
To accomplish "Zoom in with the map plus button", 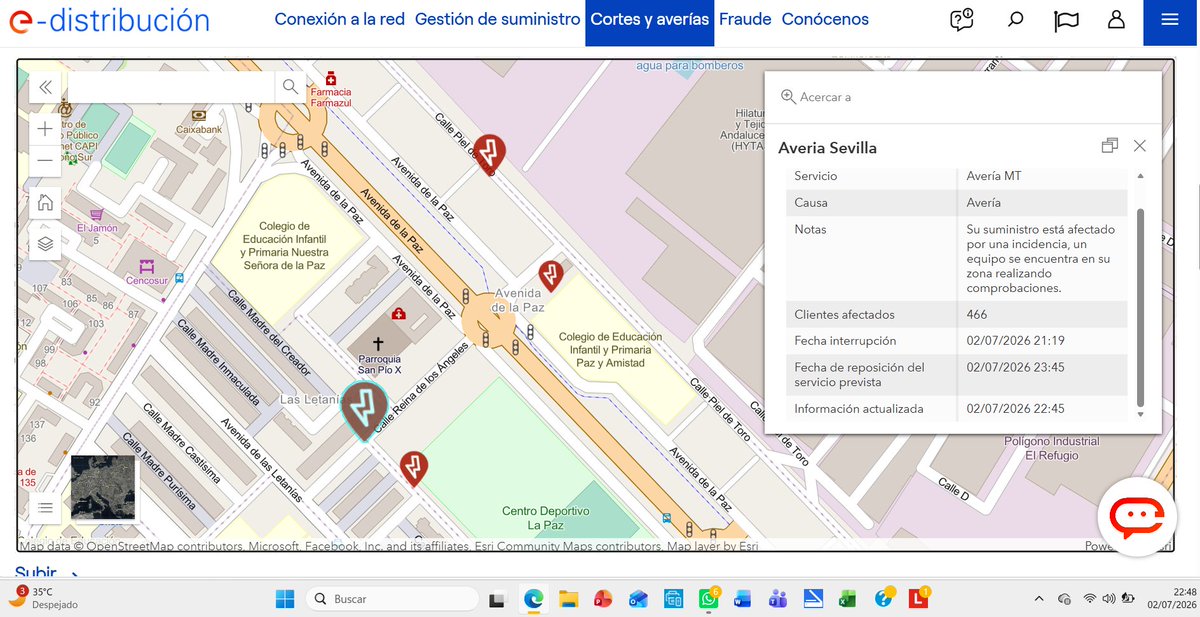I will [x=45, y=129].
